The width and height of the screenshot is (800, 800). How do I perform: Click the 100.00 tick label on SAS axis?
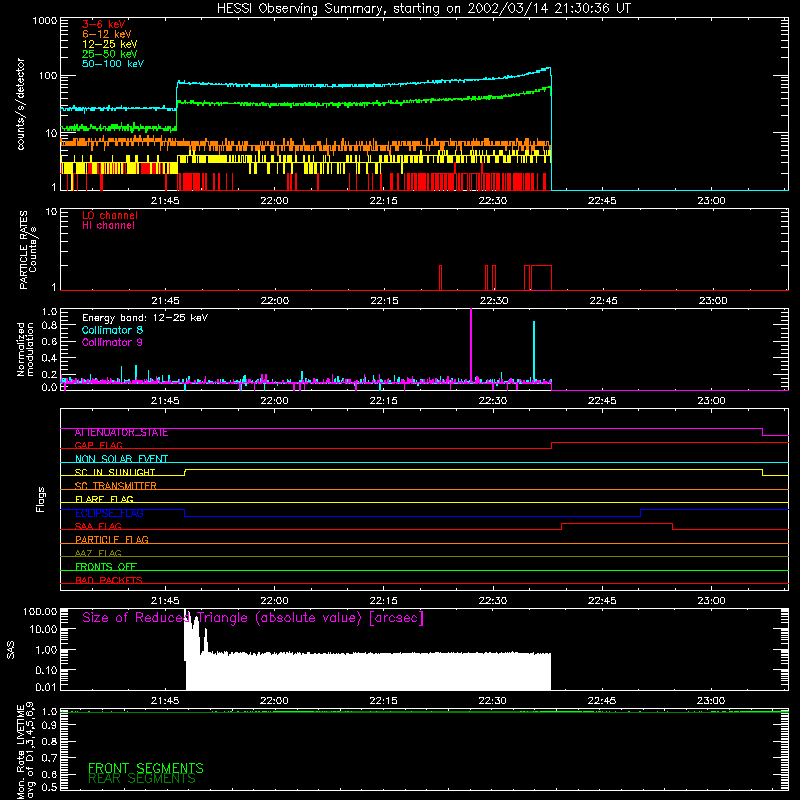tap(40, 612)
